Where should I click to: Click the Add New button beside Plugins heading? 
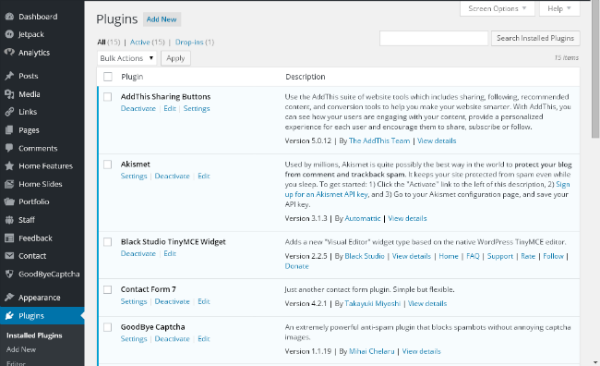pos(161,20)
